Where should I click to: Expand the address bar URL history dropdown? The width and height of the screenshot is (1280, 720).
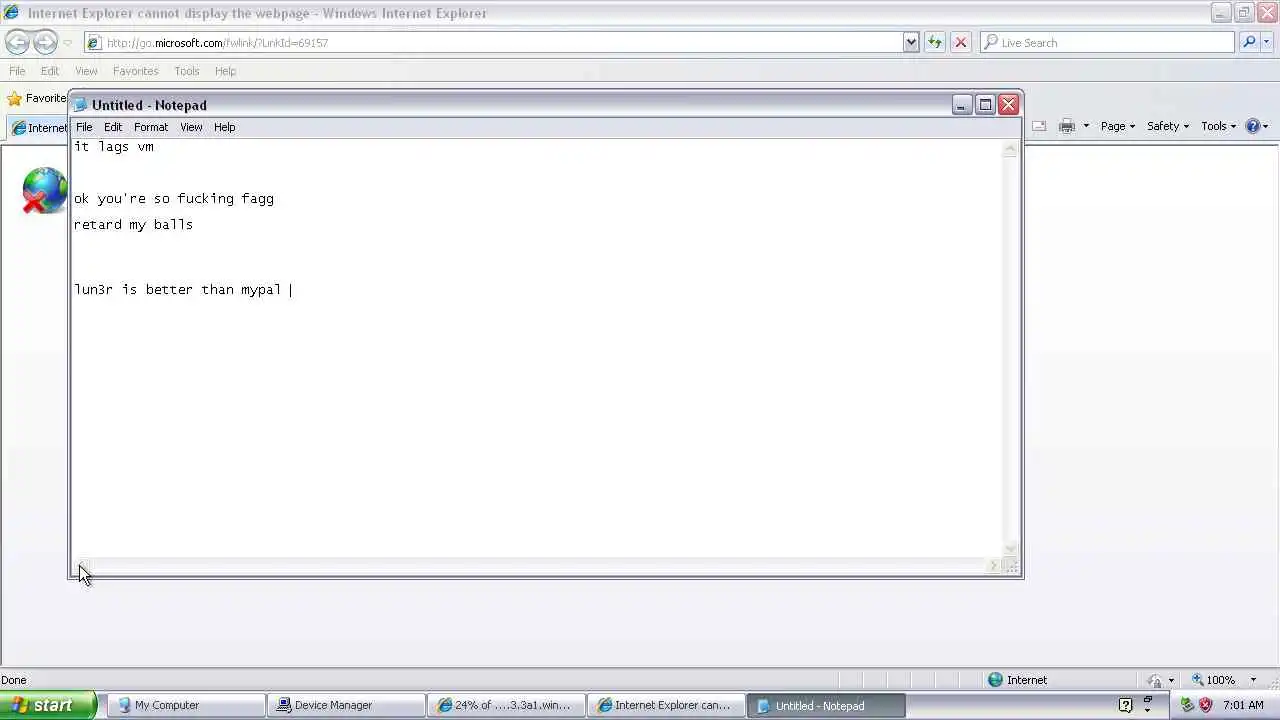tap(911, 42)
